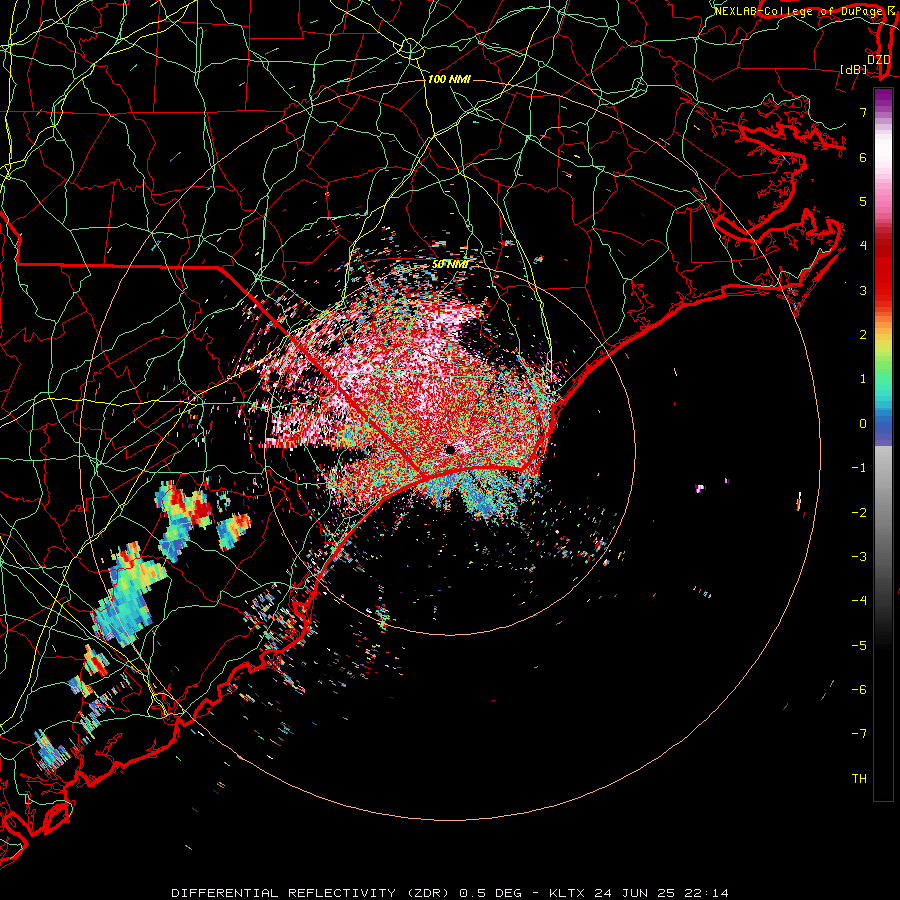Click the "7" value on the dB scale

click(x=863, y=112)
